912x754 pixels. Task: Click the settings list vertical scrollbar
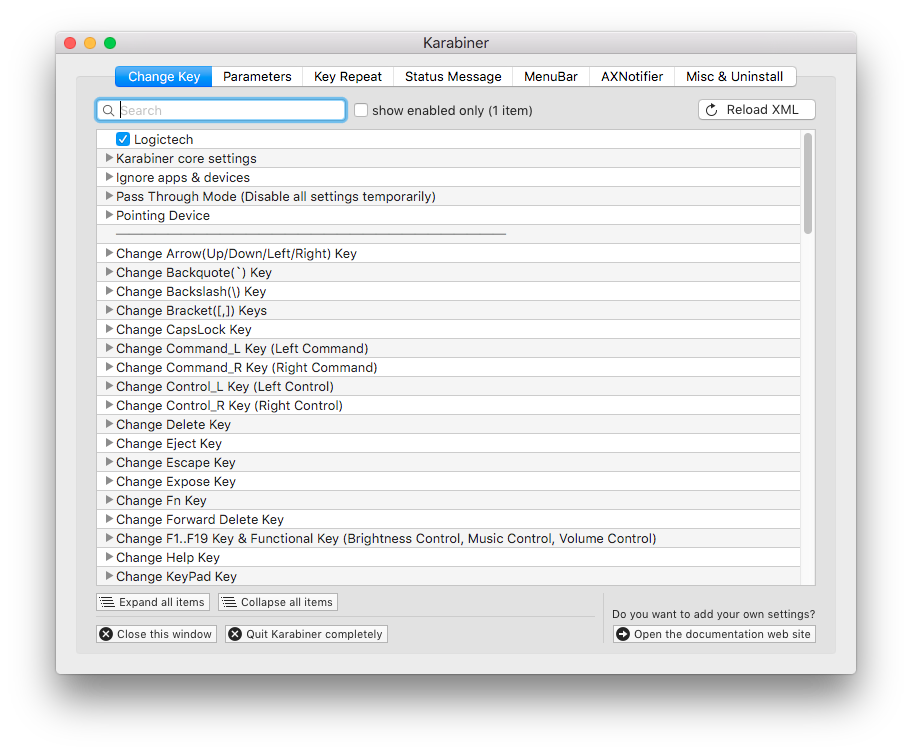point(807,183)
